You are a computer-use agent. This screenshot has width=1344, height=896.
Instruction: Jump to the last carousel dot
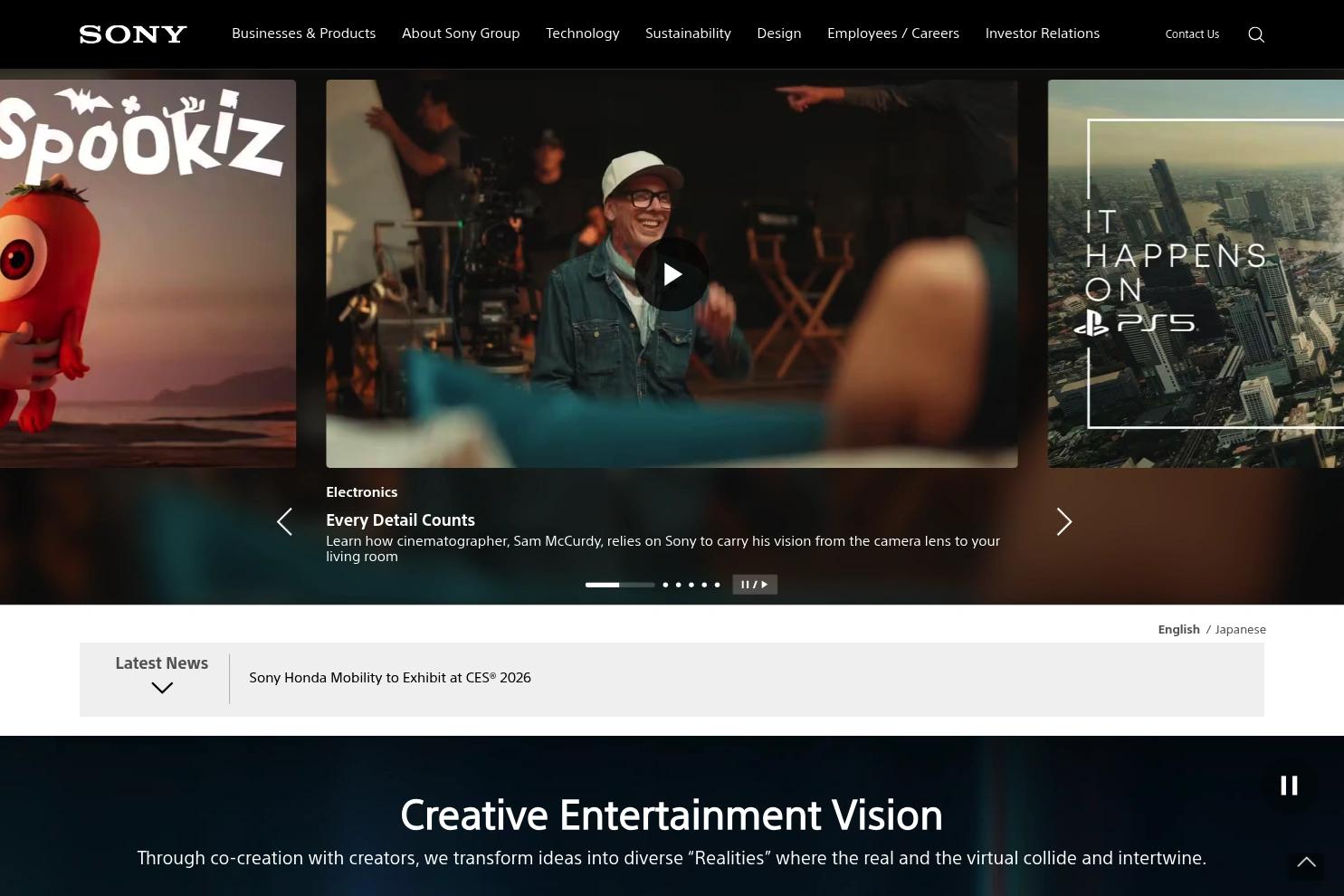coord(718,585)
